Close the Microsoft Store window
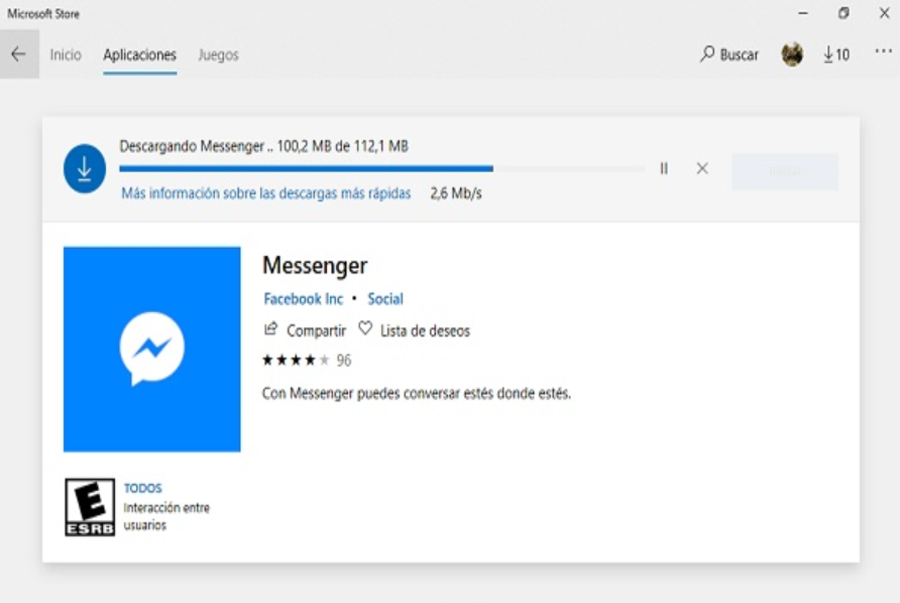This screenshot has height=603, width=900. click(885, 13)
